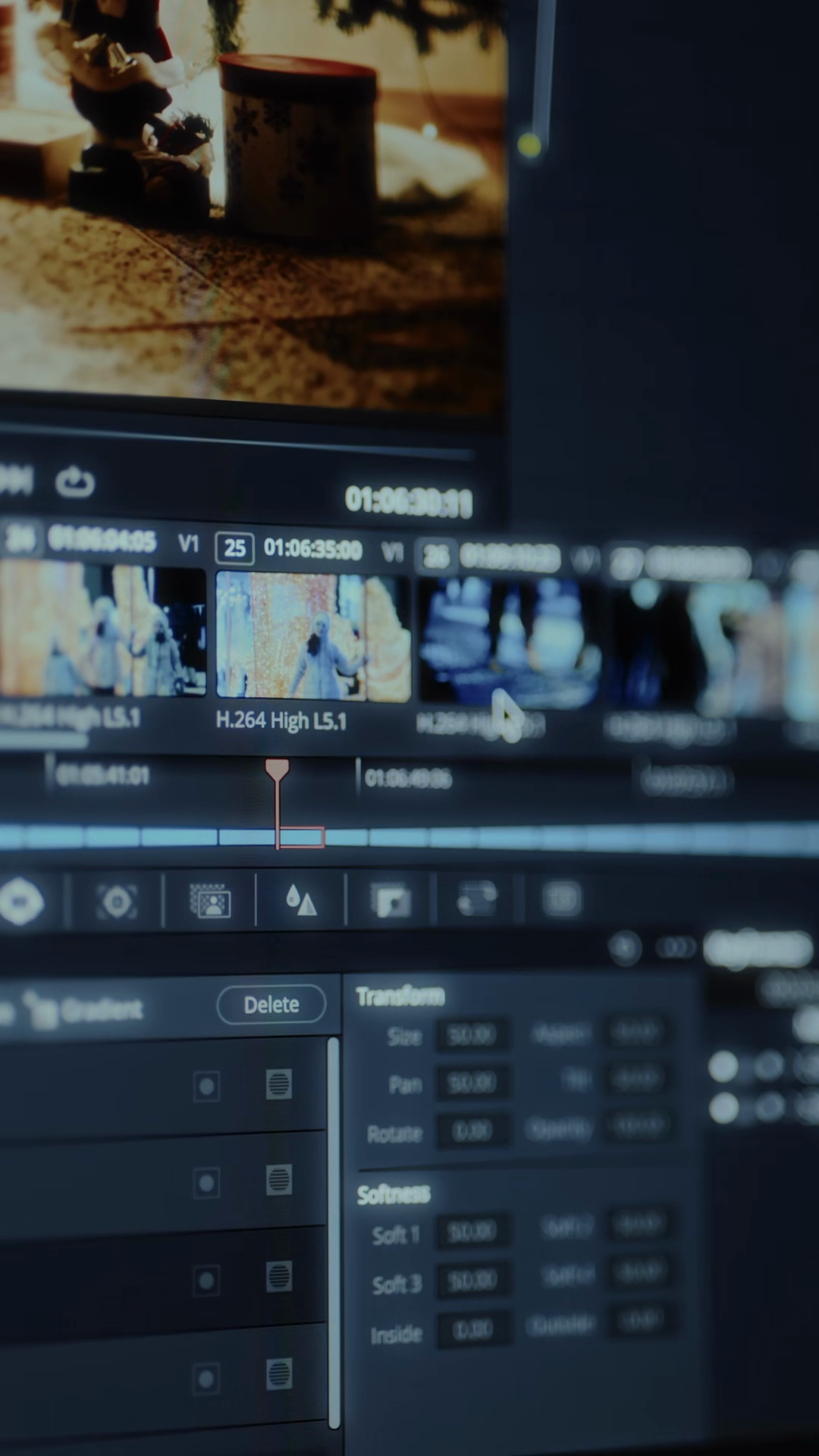Open the Power Windows palette
The image size is (819, 1456).
(x=20, y=902)
